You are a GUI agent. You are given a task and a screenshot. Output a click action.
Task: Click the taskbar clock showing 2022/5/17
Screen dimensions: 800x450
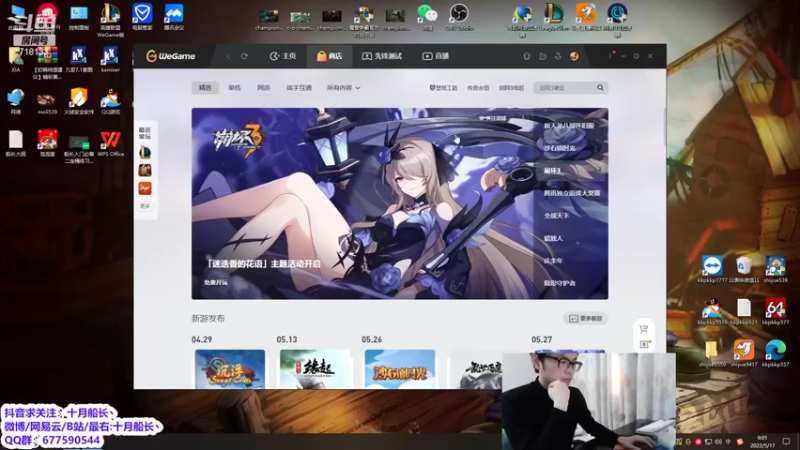(x=762, y=442)
